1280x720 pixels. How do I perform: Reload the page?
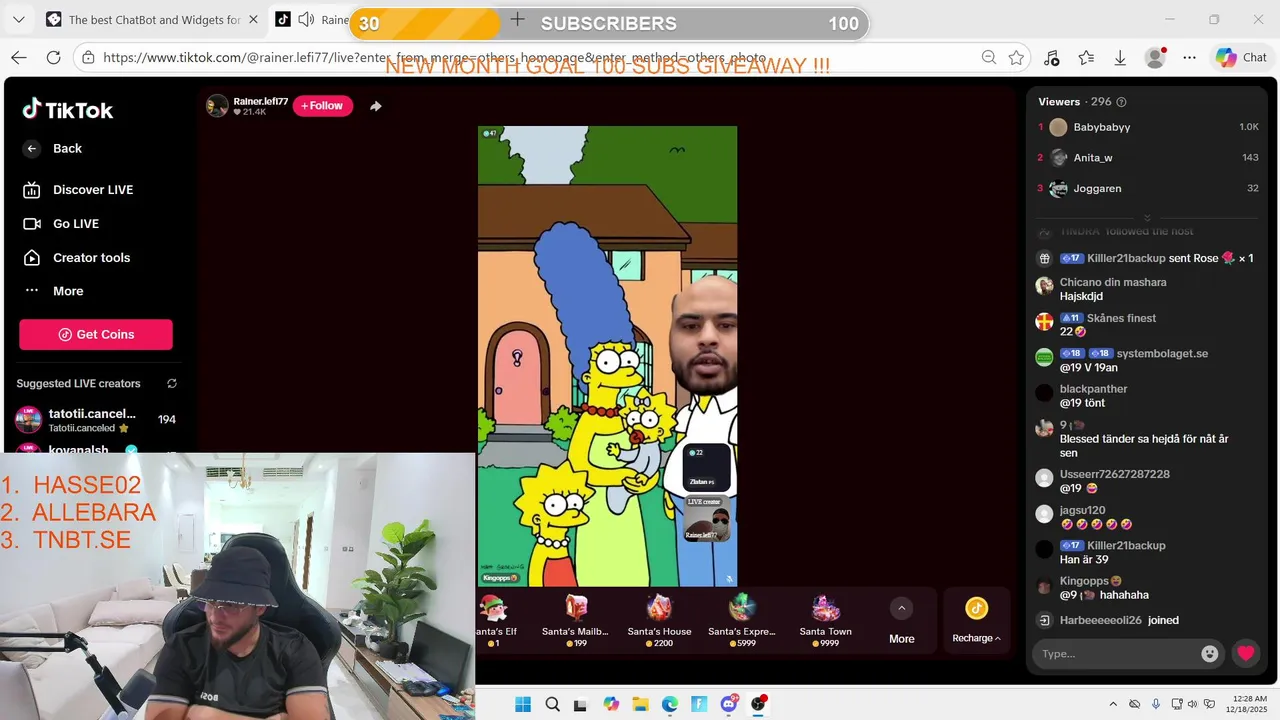(x=53, y=58)
